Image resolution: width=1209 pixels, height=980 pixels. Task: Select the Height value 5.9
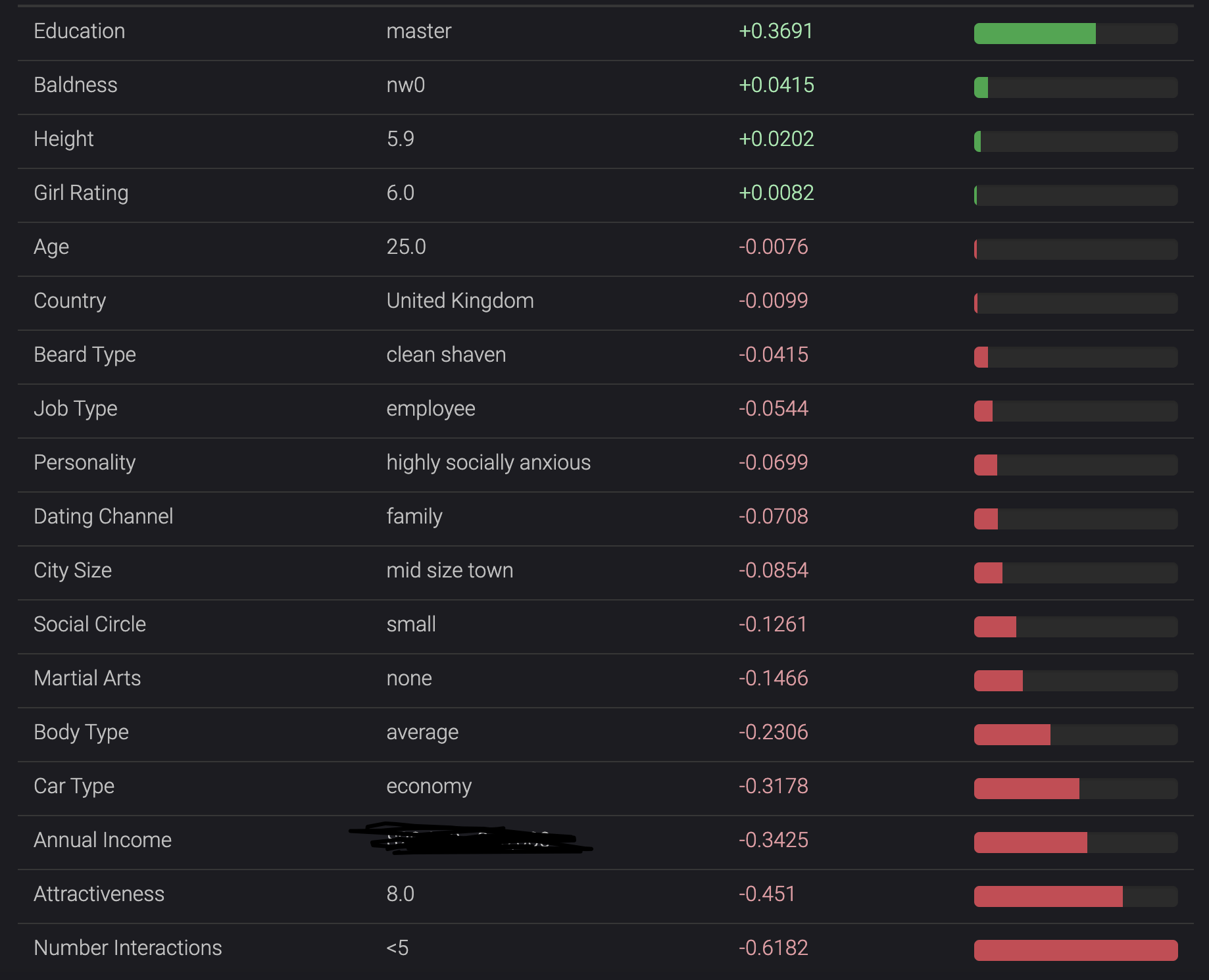click(401, 139)
